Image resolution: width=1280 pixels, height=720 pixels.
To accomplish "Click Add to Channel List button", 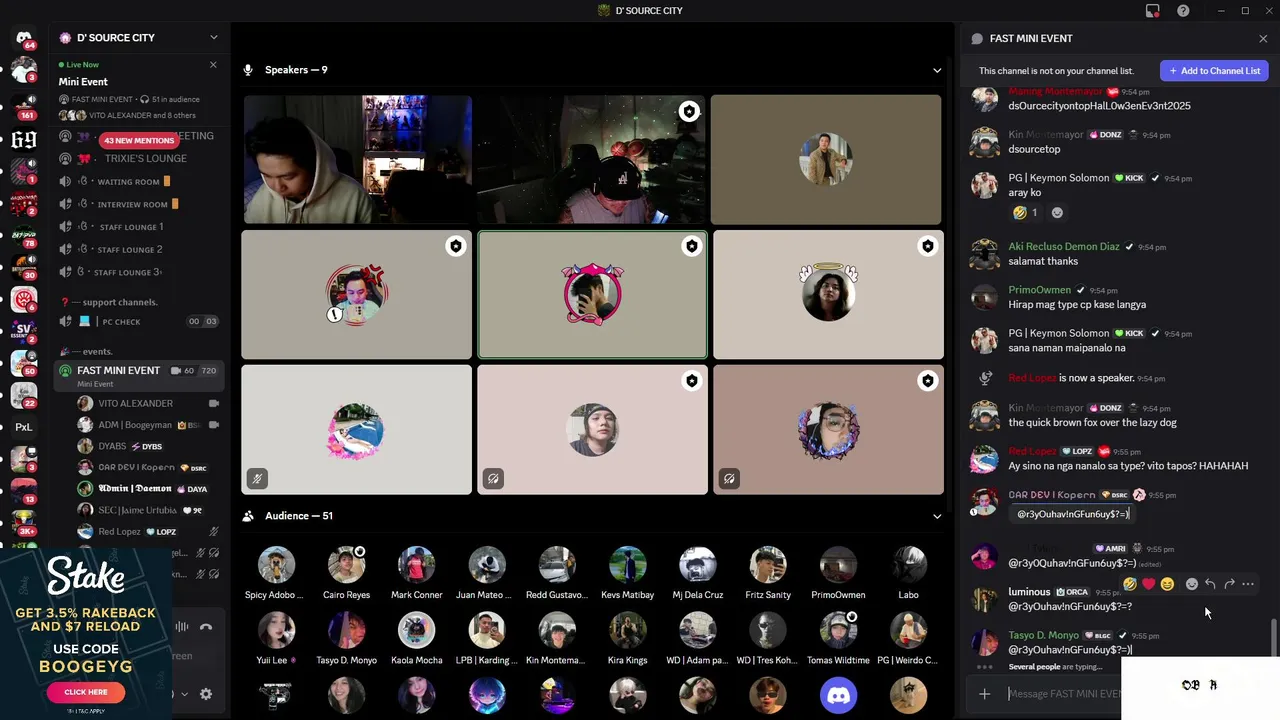I will click(x=1214, y=71).
